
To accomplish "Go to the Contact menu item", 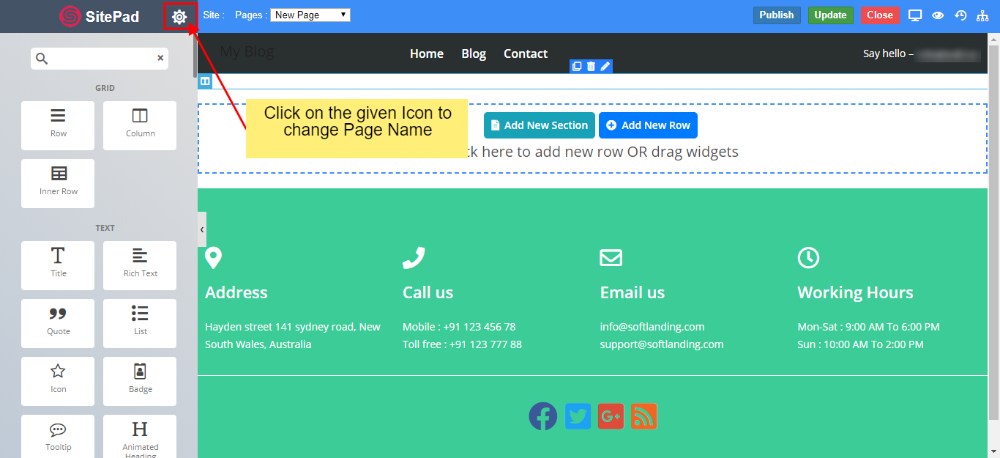I will tap(525, 54).
